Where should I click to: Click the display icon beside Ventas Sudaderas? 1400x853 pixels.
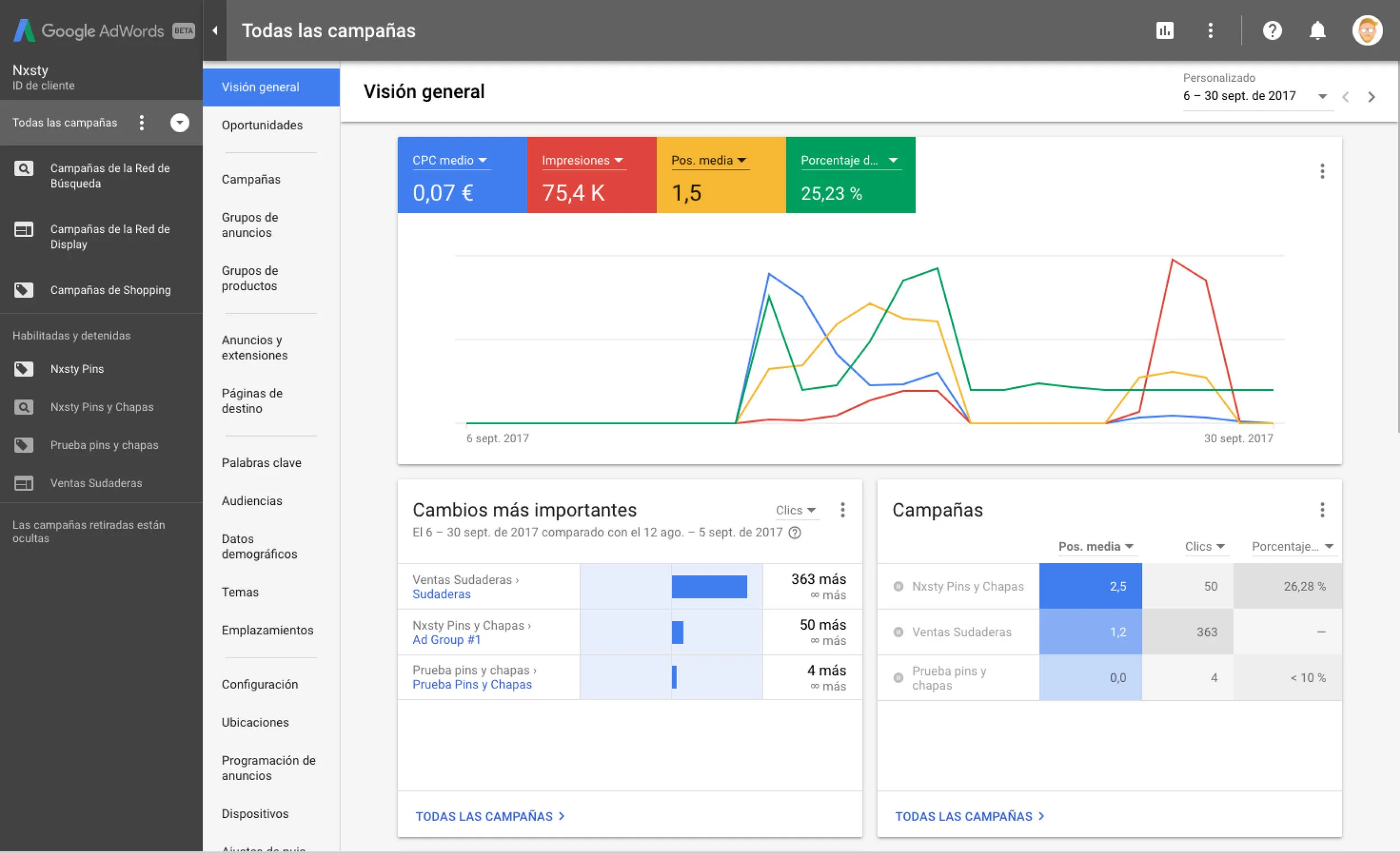pos(24,483)
